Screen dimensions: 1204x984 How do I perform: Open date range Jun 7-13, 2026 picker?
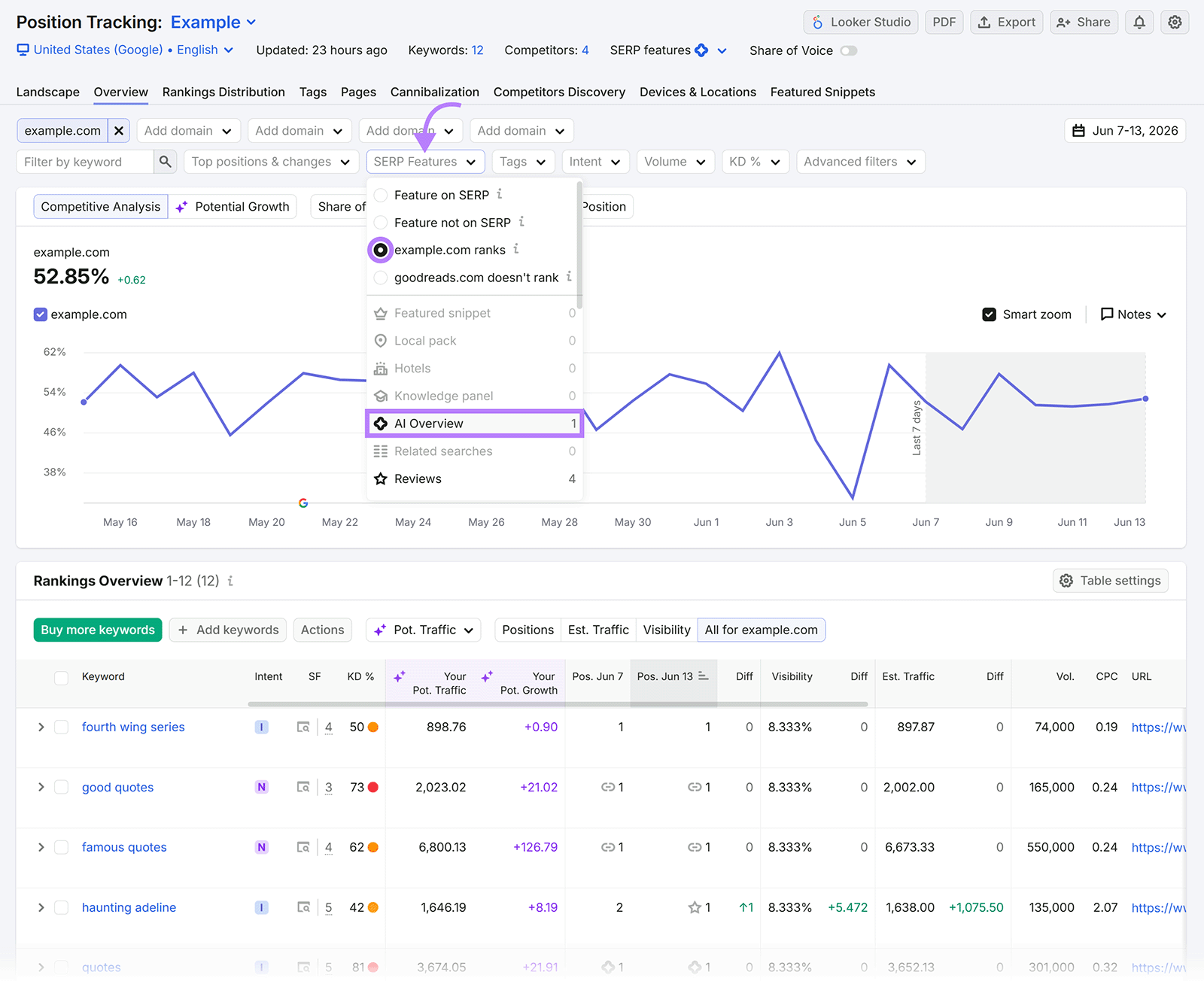coord(1125,131)
